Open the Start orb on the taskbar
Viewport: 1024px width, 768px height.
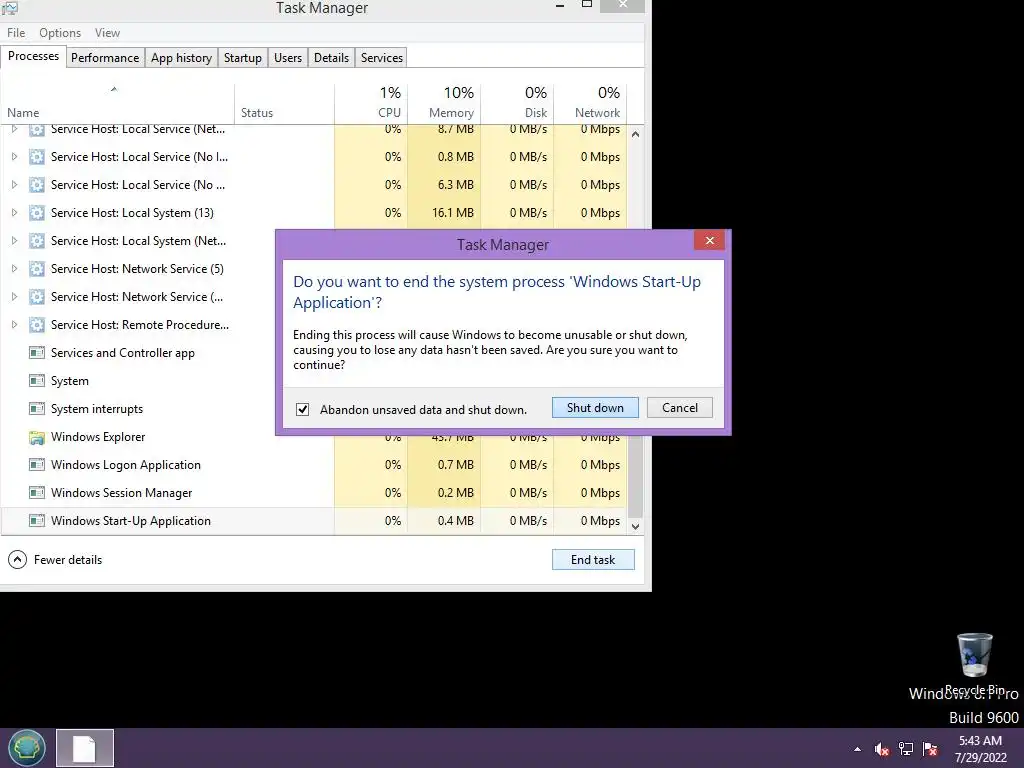click(27, 748)
